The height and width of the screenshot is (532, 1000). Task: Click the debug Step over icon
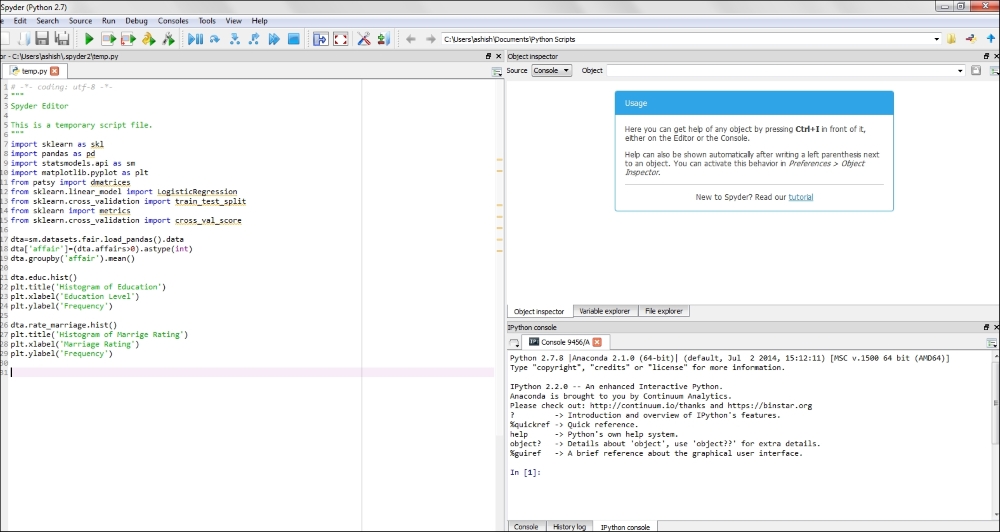[x=215, y=39]
